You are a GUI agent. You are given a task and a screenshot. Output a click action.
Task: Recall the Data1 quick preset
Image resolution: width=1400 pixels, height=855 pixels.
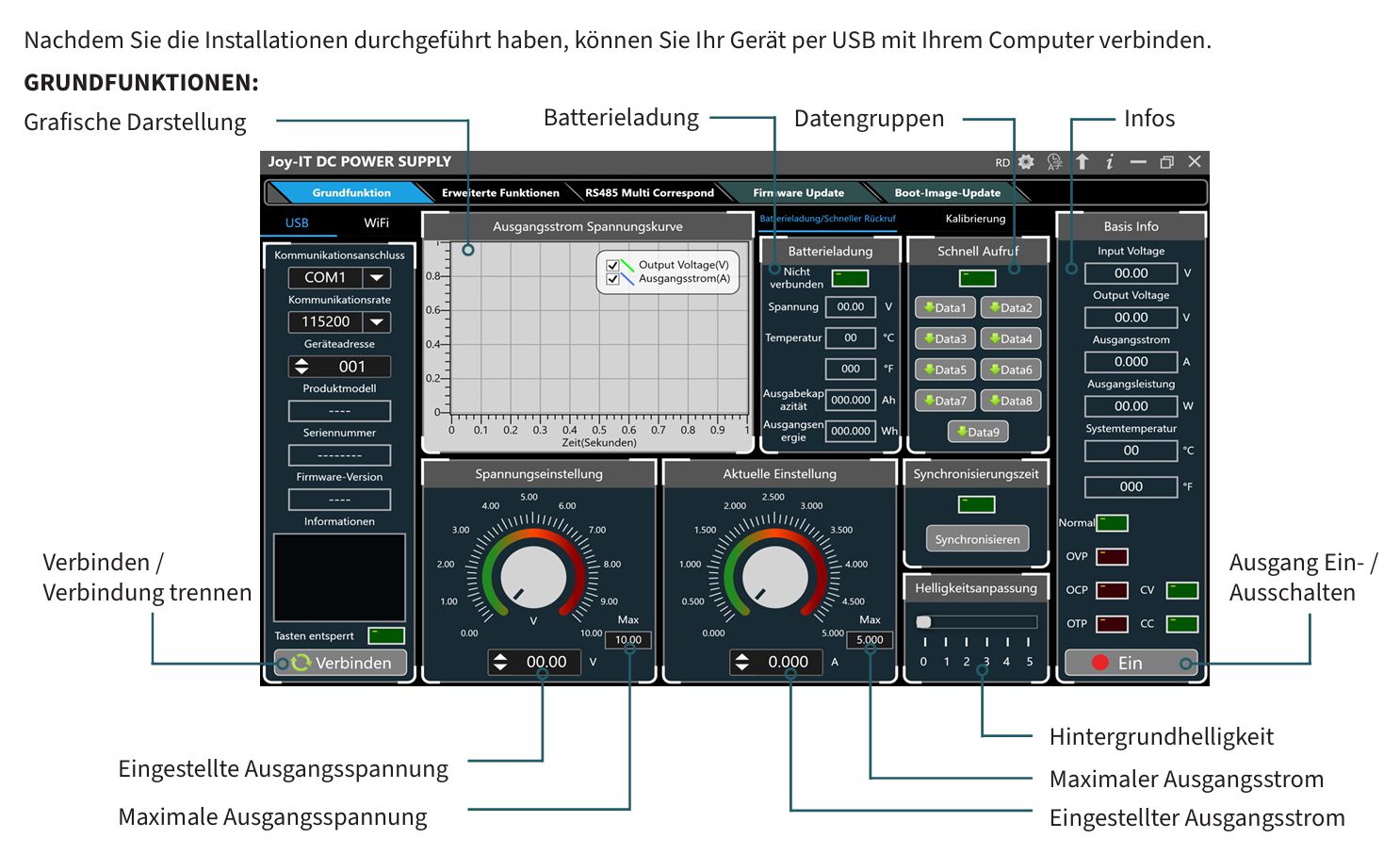click(945, 307)
